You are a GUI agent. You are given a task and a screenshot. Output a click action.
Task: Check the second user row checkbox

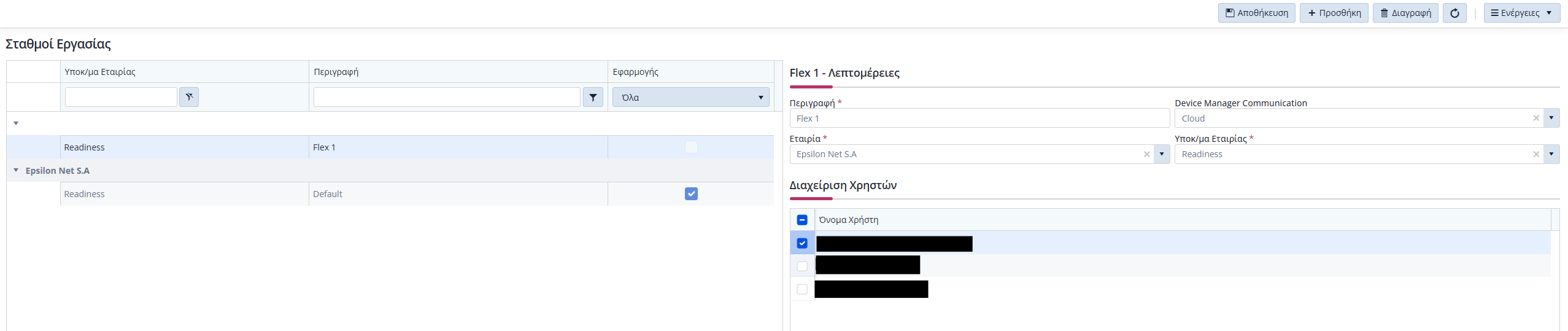(x=802, y=266)
